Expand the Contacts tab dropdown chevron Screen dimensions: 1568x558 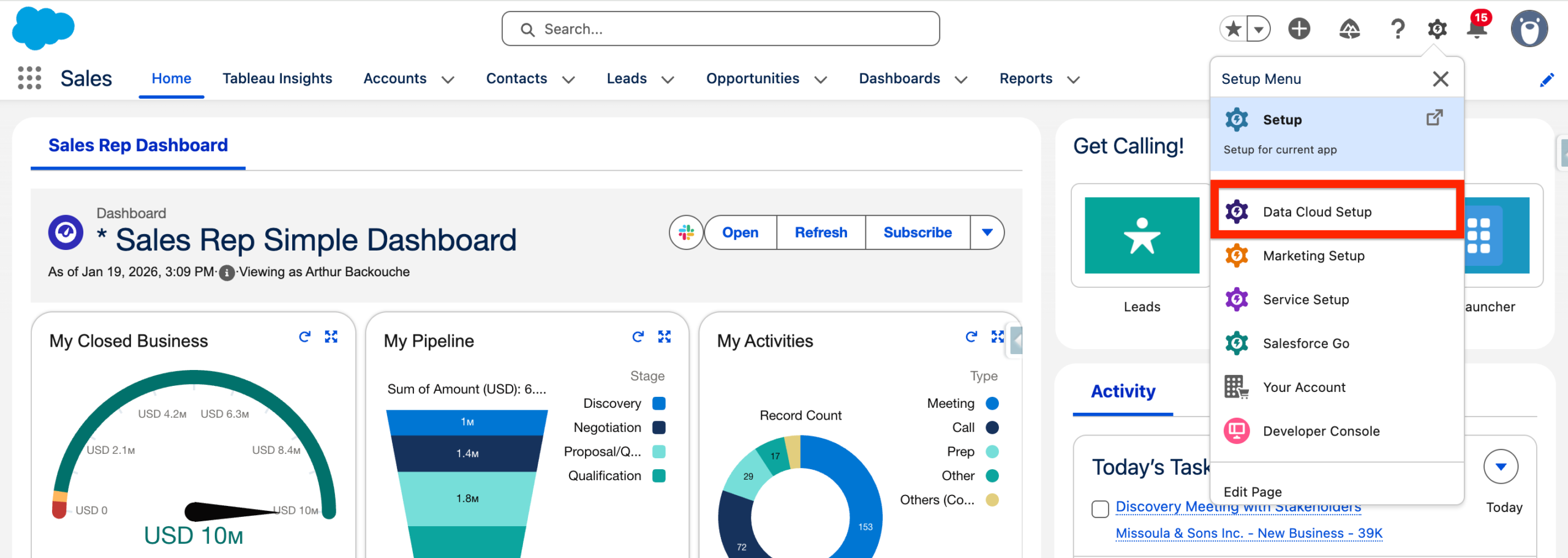(x=568, y=80)
